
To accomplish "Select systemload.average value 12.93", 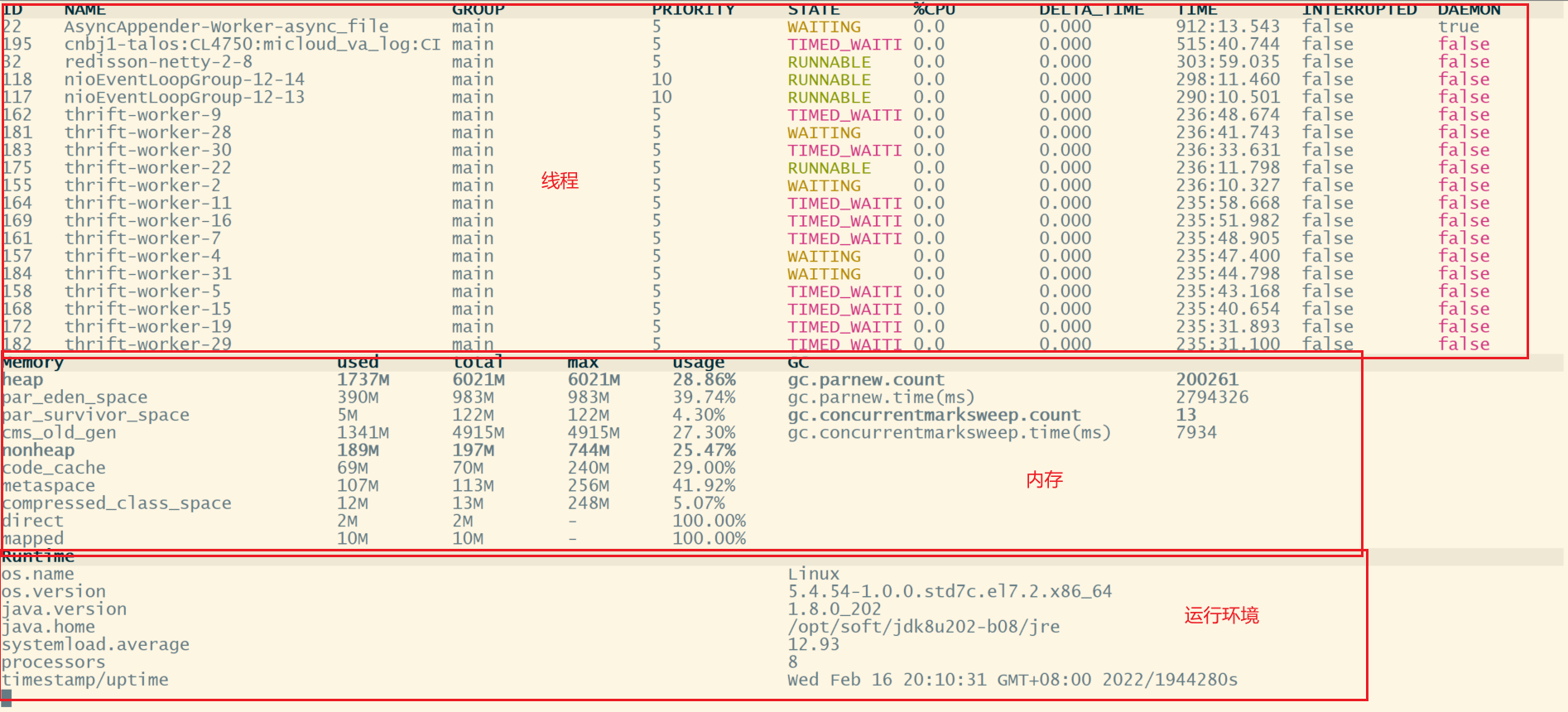I will tap(814, 645).
